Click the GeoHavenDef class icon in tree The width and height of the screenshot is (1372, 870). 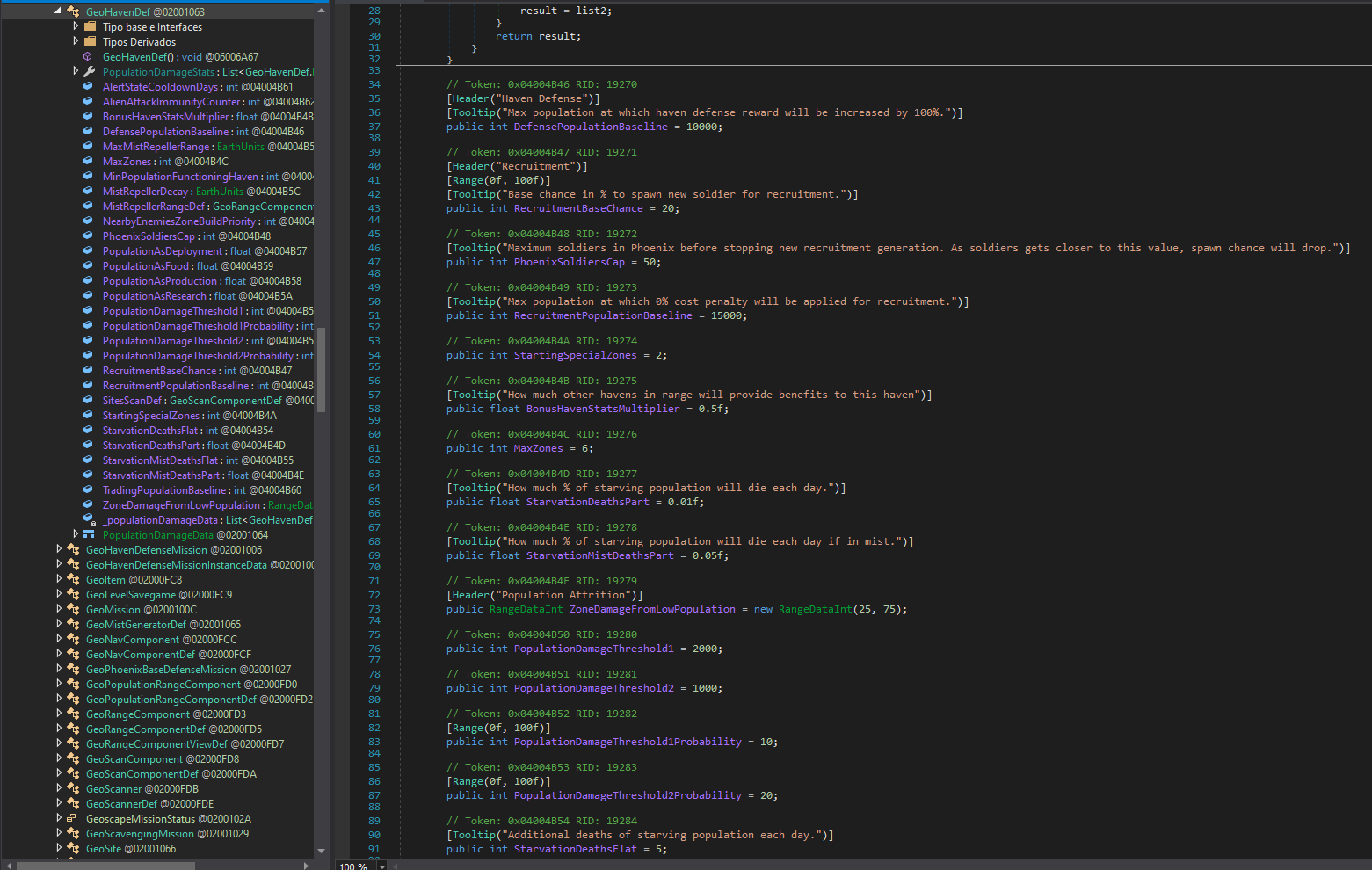73,11
